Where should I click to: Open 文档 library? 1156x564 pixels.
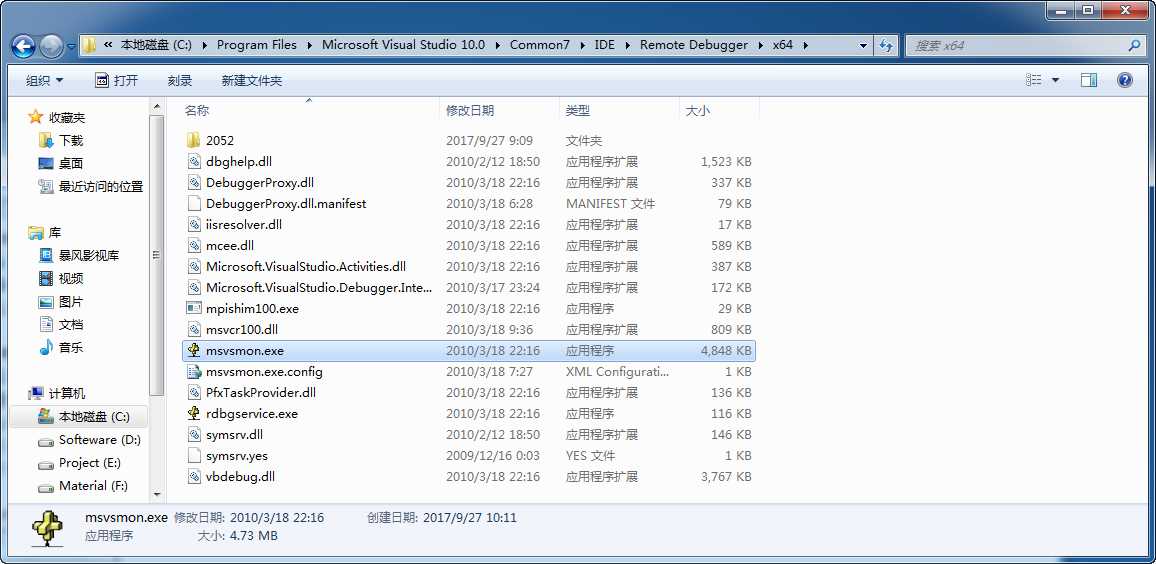pos(71,324)
